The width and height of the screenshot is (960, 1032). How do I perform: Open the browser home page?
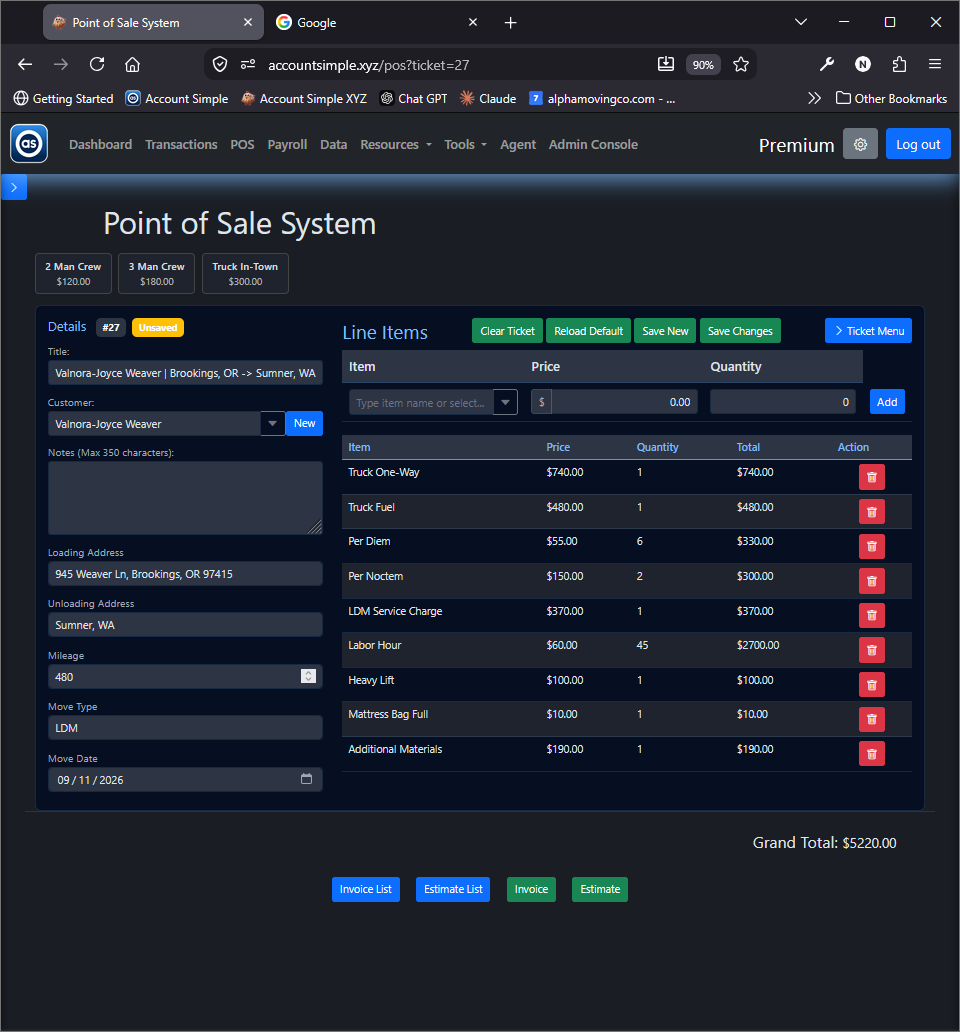pos(132,64)
